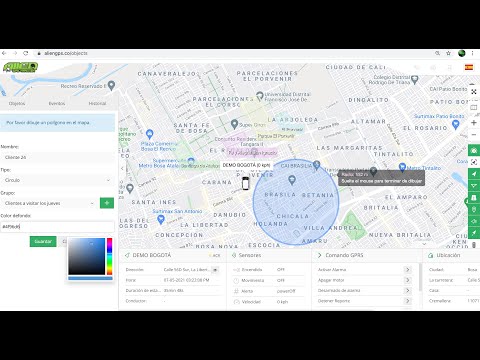The width and height of the screenshot is (480, 360).
Task: Collapse the left panel with the arrow handle
Action: (122, 168)
